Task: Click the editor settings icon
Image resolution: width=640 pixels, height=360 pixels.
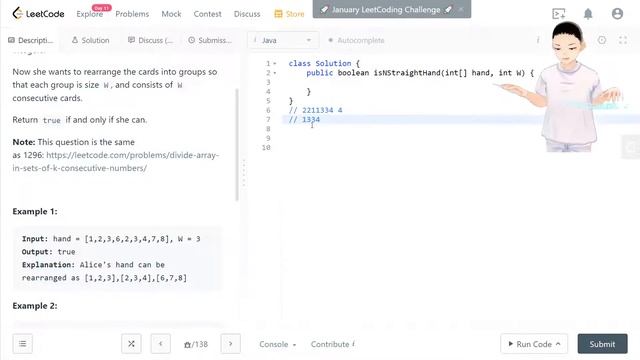Action: pyautogui.click(x=602, y=40)
